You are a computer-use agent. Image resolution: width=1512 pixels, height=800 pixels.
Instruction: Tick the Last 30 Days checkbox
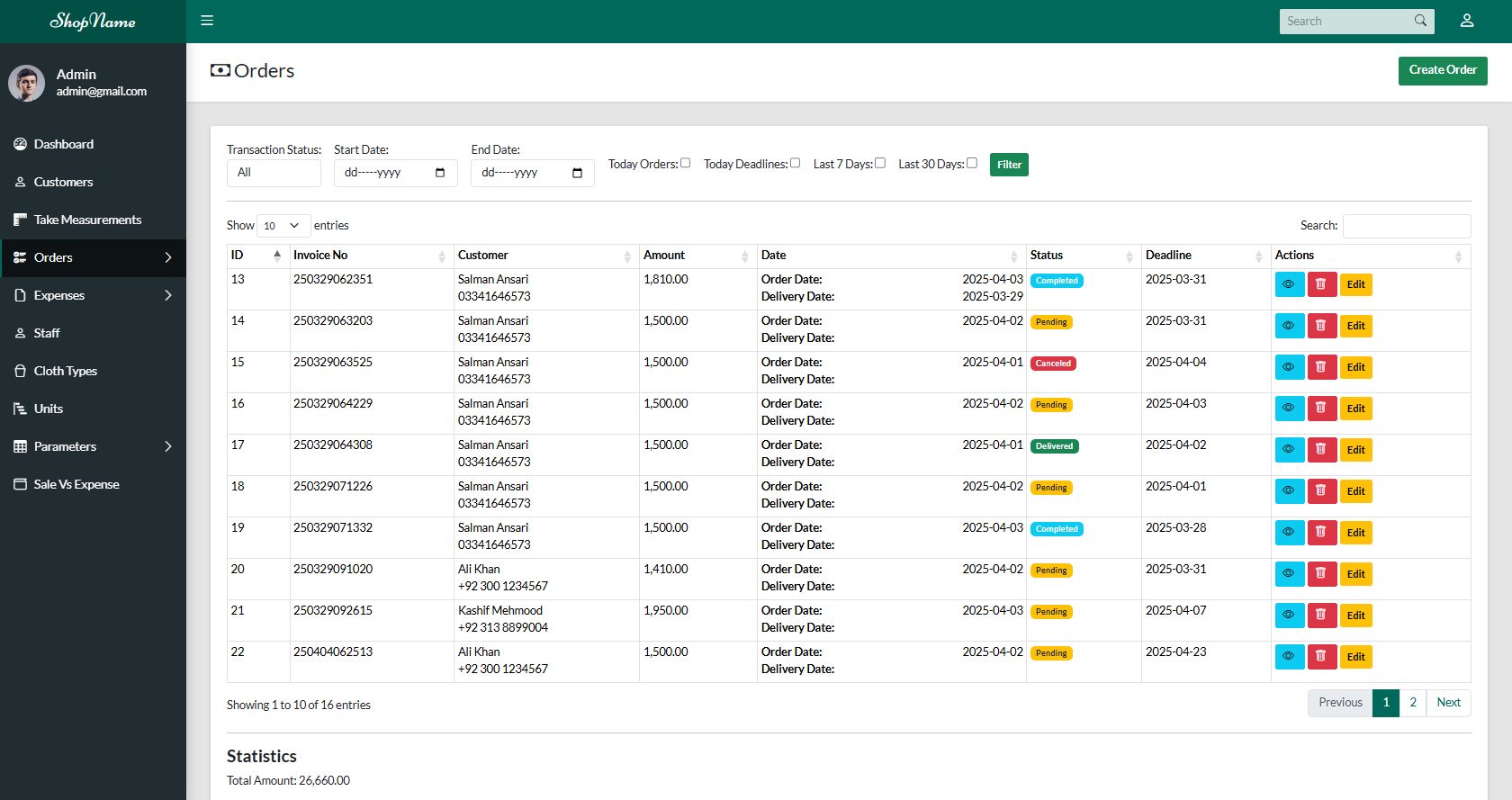[x=971, y=163]
